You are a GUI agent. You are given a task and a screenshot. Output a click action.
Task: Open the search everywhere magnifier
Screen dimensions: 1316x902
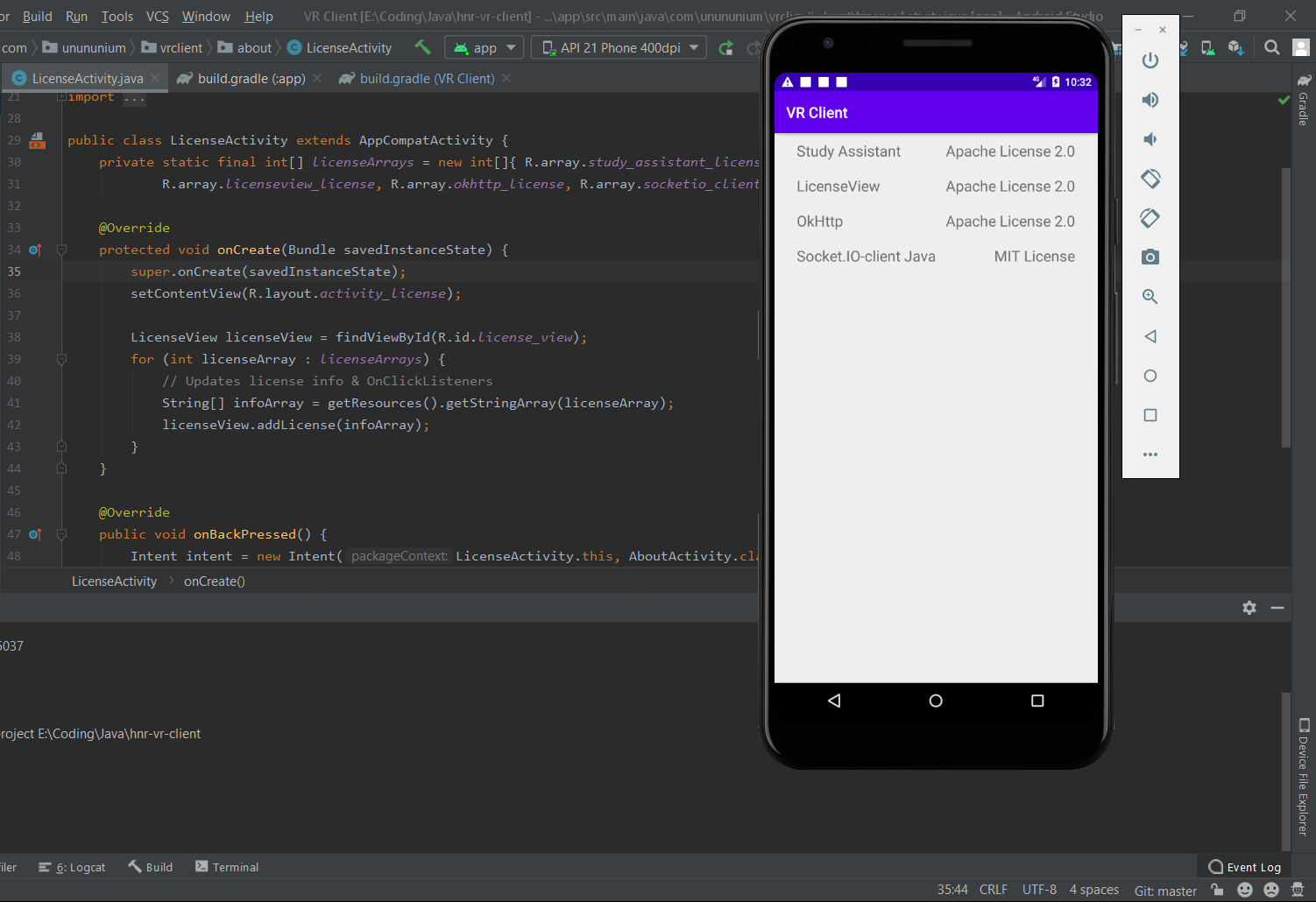coord(1272,48)
